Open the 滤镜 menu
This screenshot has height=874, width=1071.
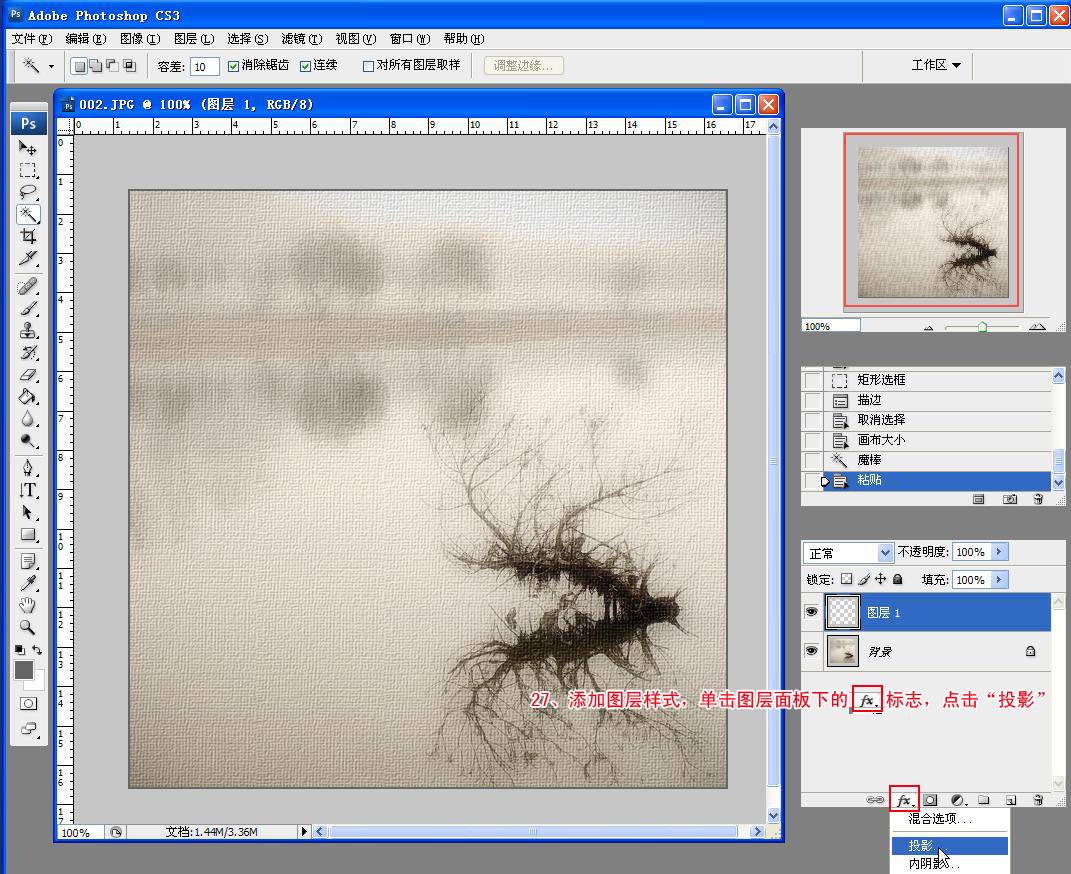point(302,39)
